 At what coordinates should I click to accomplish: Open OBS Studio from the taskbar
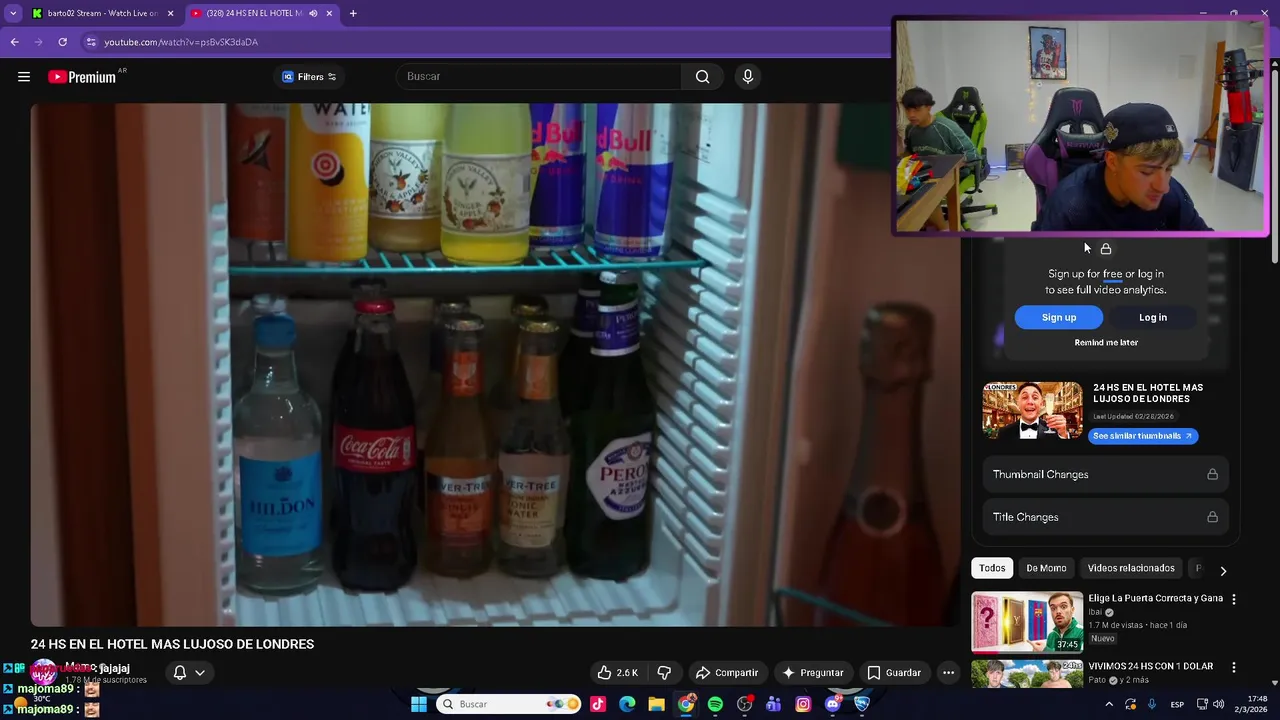click(x=744, y=704)
